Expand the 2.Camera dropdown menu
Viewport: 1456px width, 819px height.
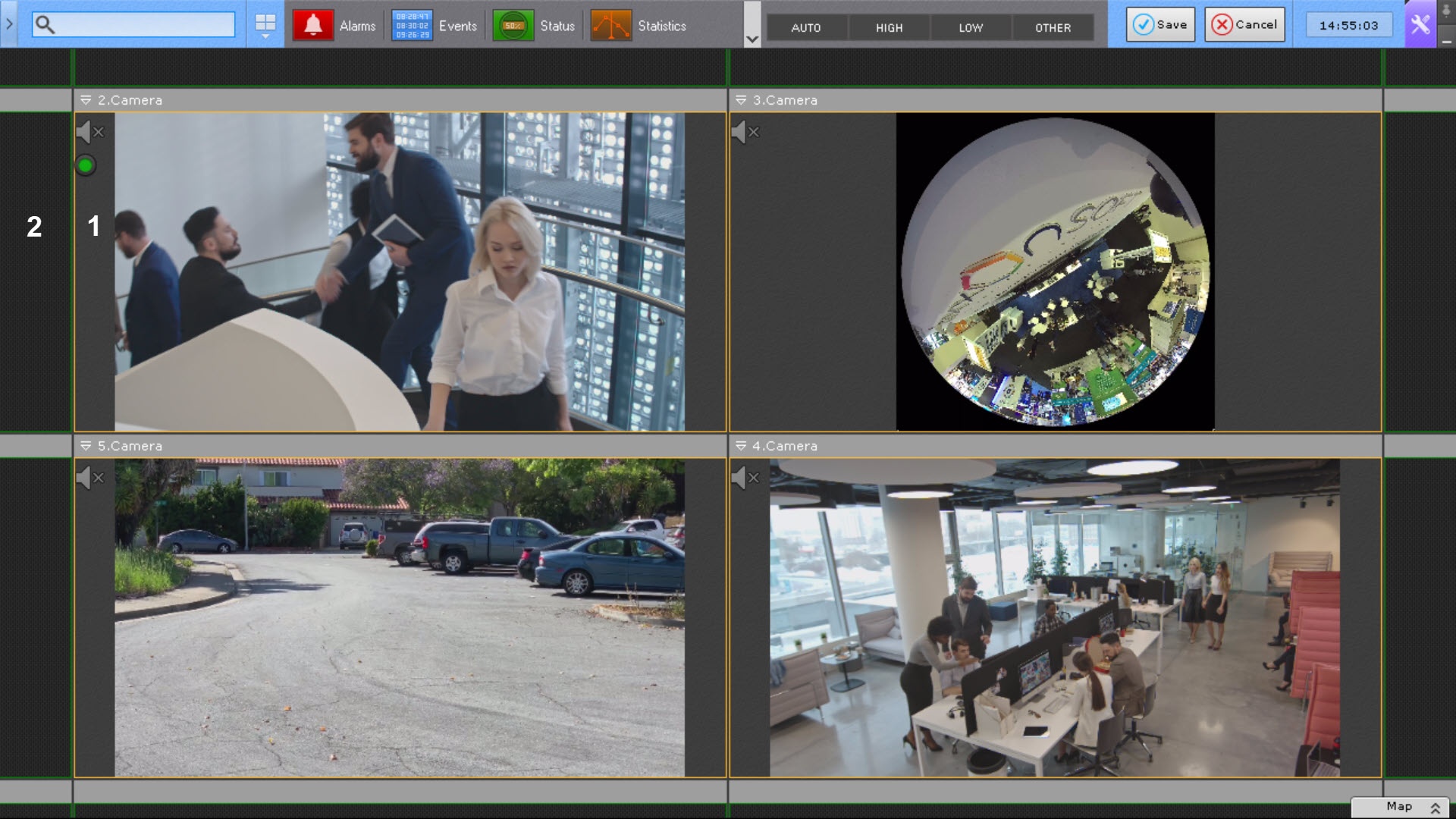[86, 100]
